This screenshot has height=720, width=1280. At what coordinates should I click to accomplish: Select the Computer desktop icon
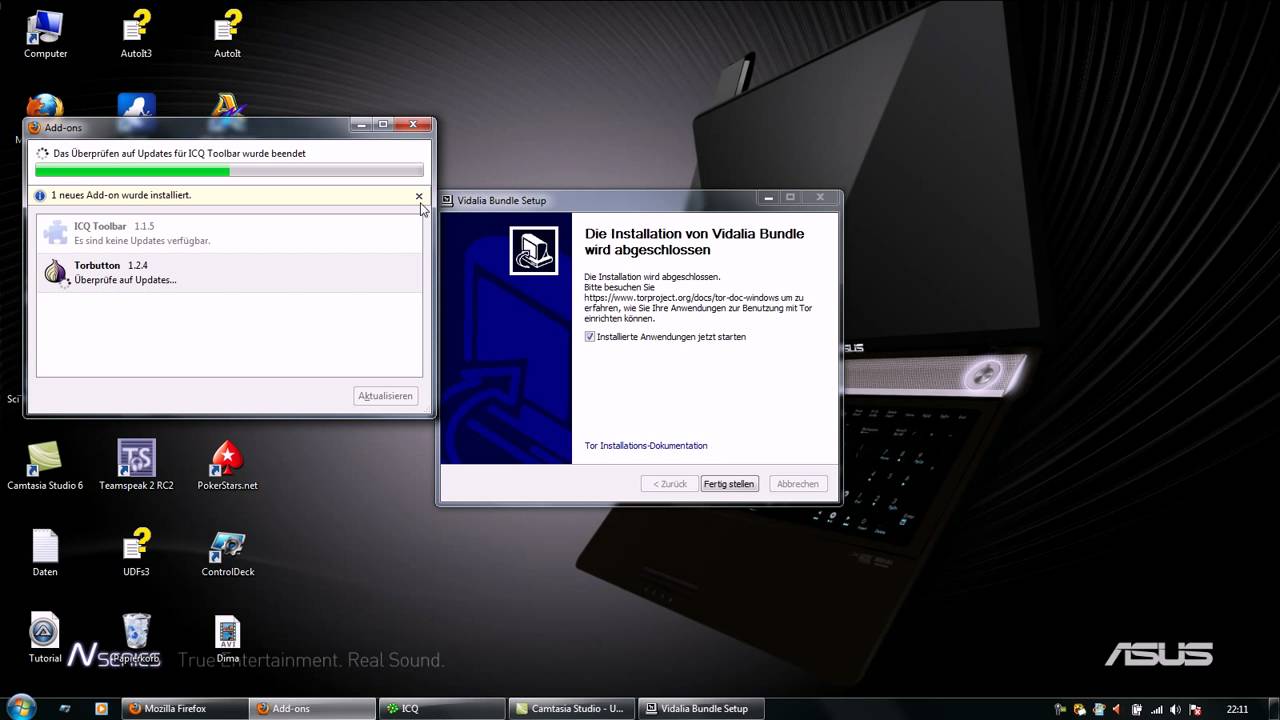[x=45, y=33]
